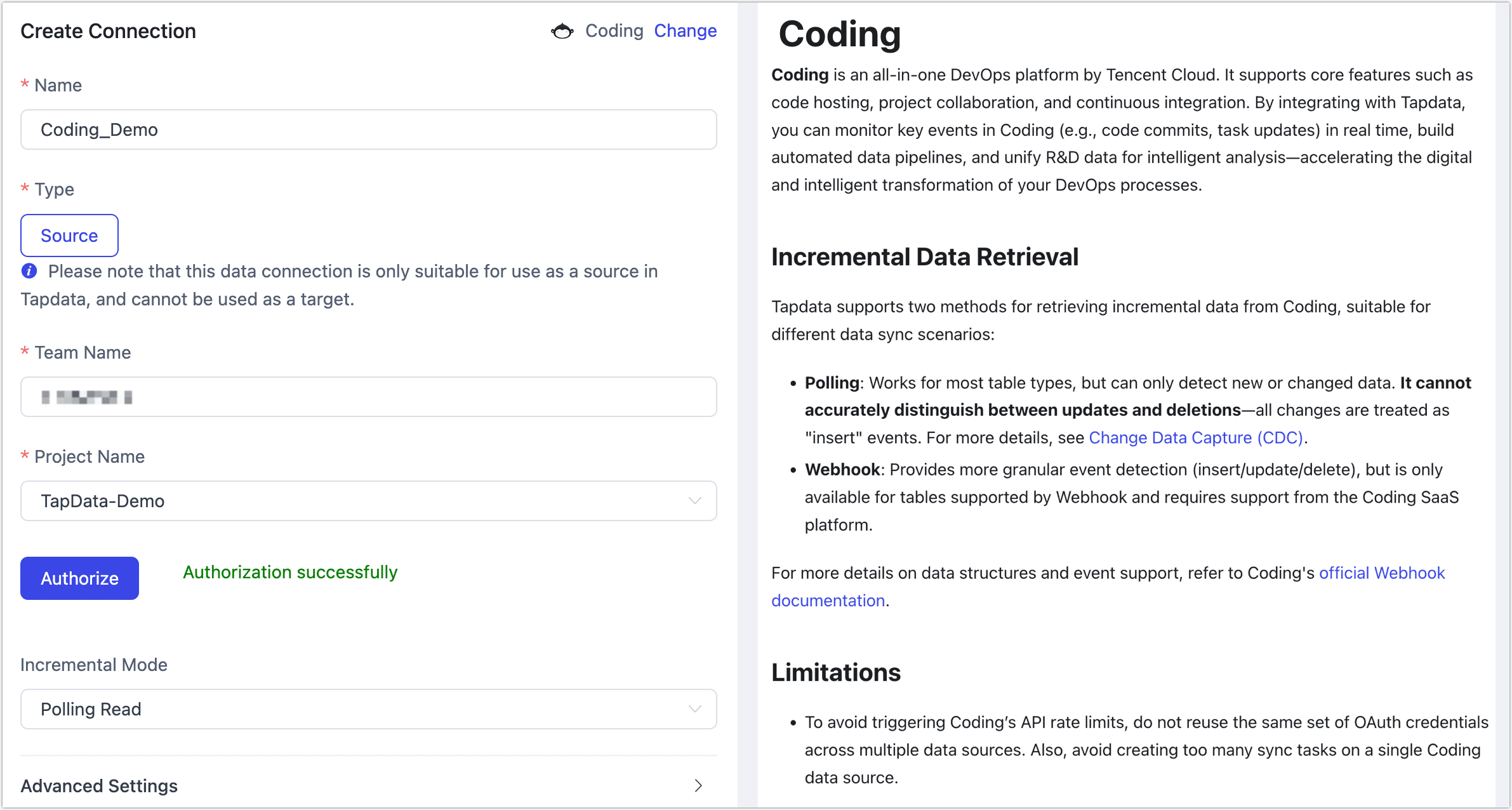Viewport: 1512px width, 810px height.
Task: Click the Coding label in the header
Action: pos(614,30)
